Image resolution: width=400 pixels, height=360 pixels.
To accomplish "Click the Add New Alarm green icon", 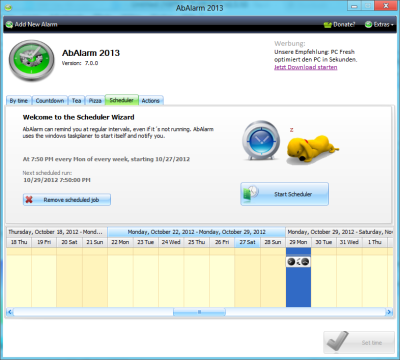I will (9, 24).
